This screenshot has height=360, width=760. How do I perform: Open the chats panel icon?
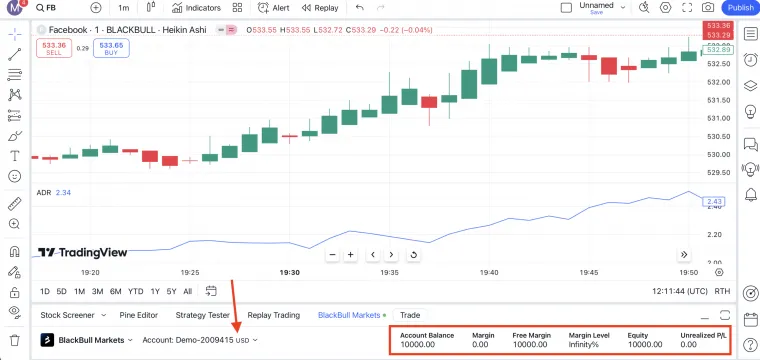tap(750, 144)
